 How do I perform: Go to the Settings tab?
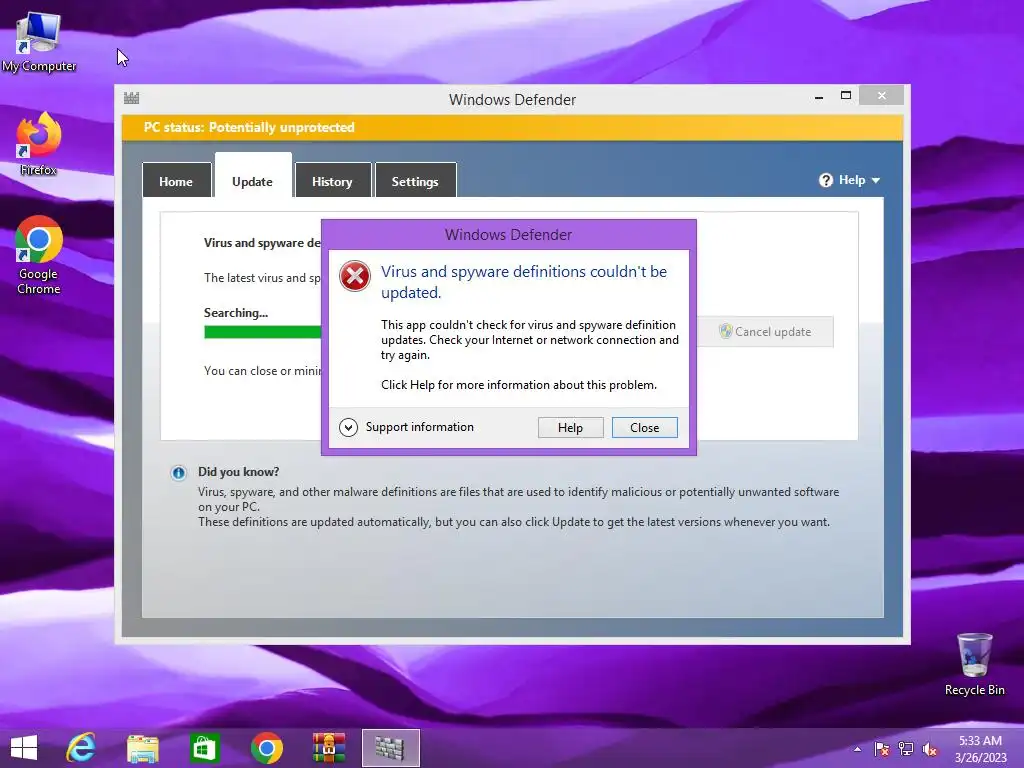click(415, 180)
